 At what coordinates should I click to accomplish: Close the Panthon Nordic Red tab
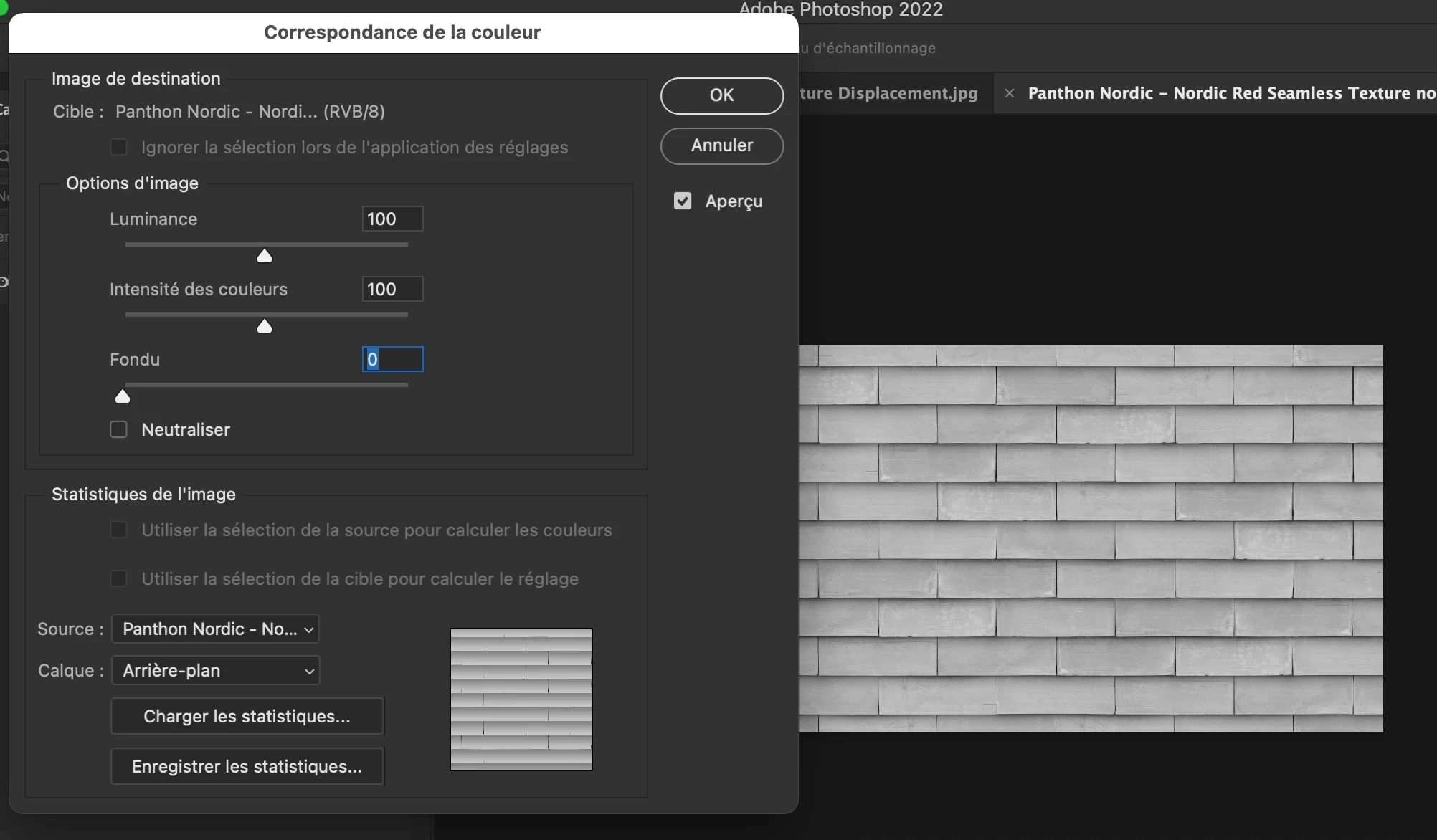[x=1009, y=93]
